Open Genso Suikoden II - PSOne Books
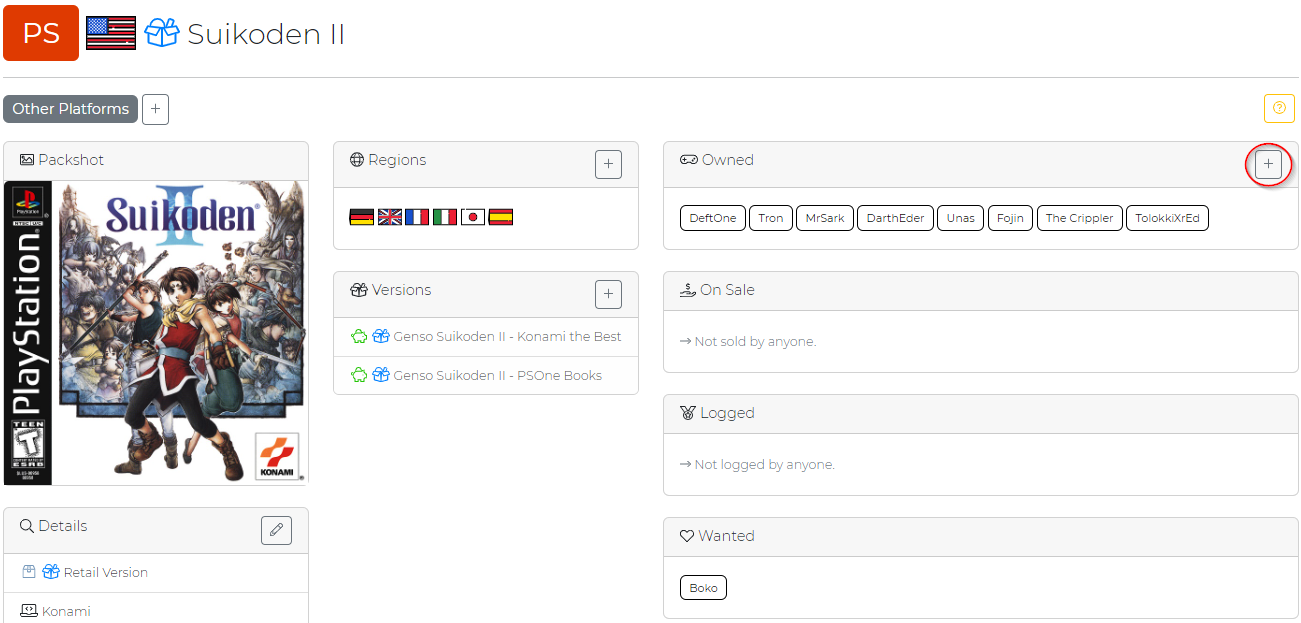Screen dimensions: 1301x623 point(498,375)
